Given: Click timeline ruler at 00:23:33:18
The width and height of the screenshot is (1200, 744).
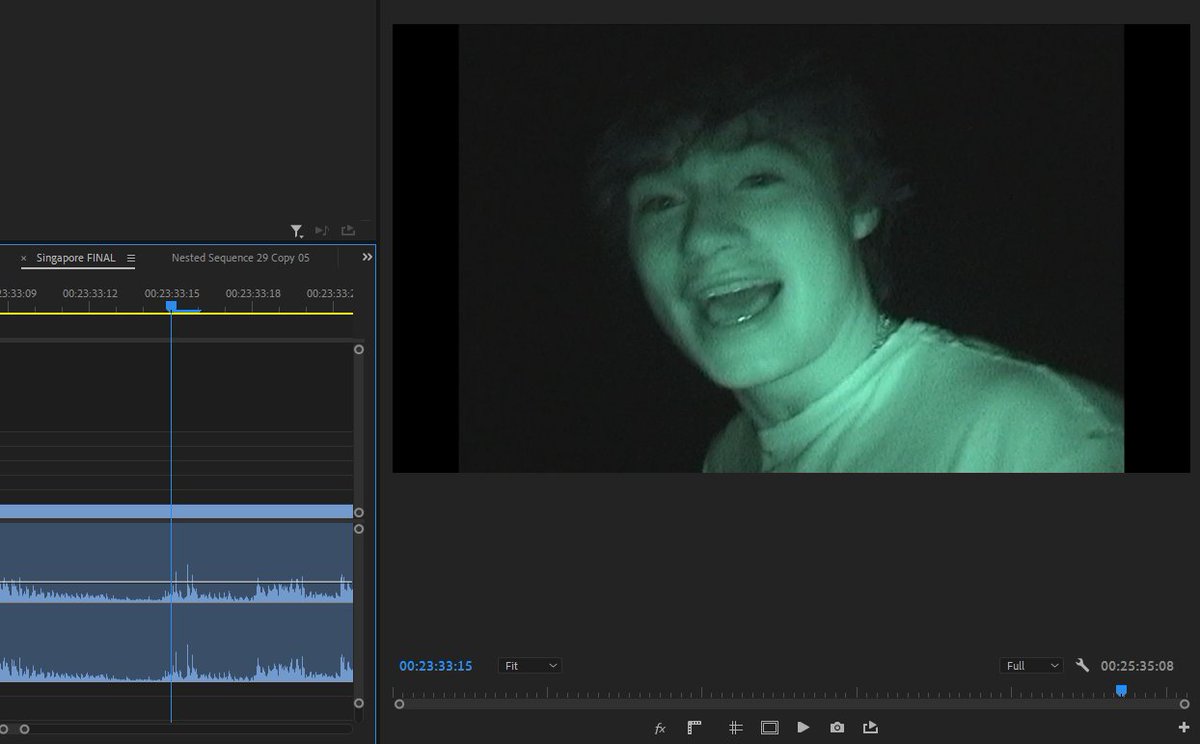Looking at the screenshot, I should pos(253,293).
